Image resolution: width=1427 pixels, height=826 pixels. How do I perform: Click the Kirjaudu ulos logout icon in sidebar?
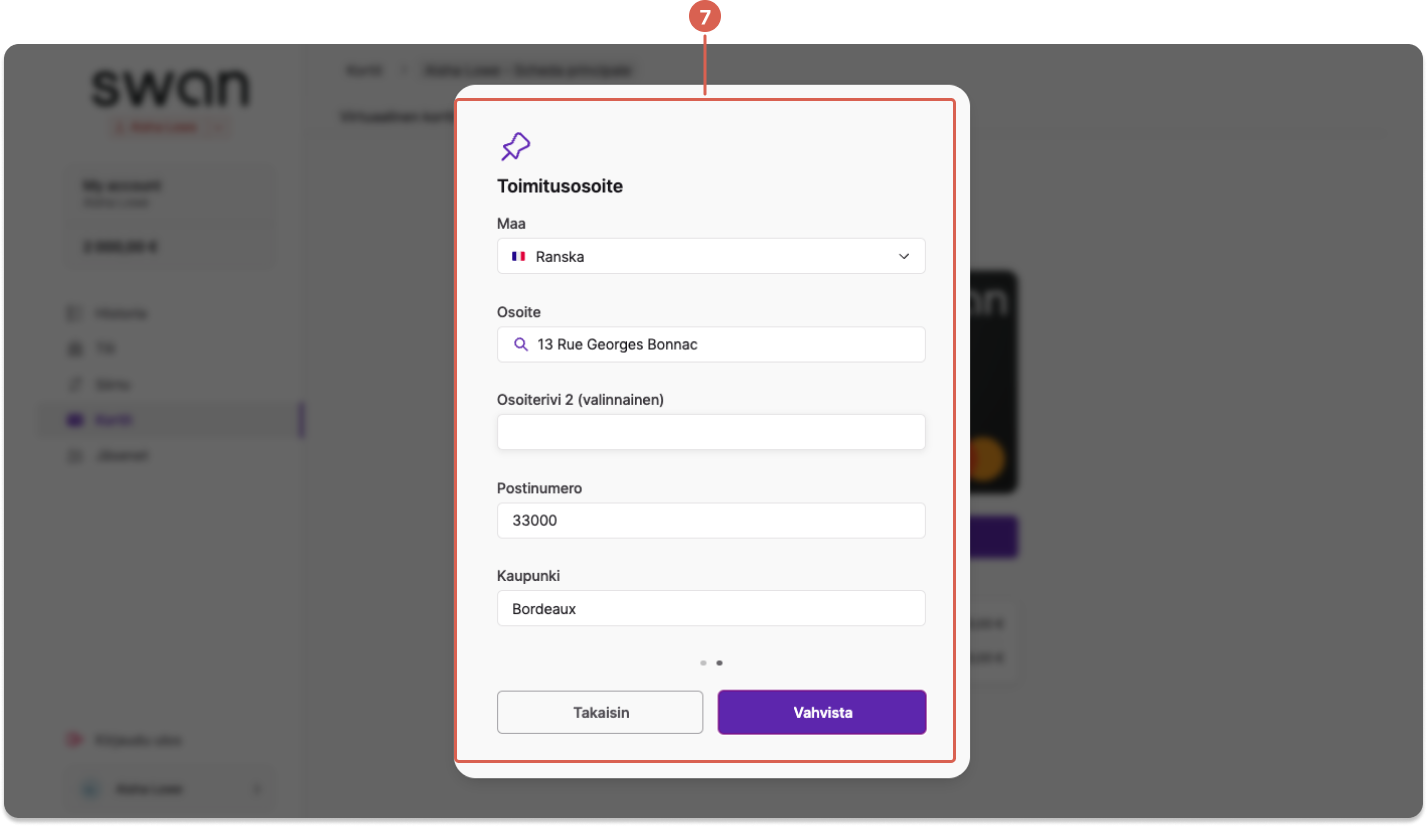74,740
